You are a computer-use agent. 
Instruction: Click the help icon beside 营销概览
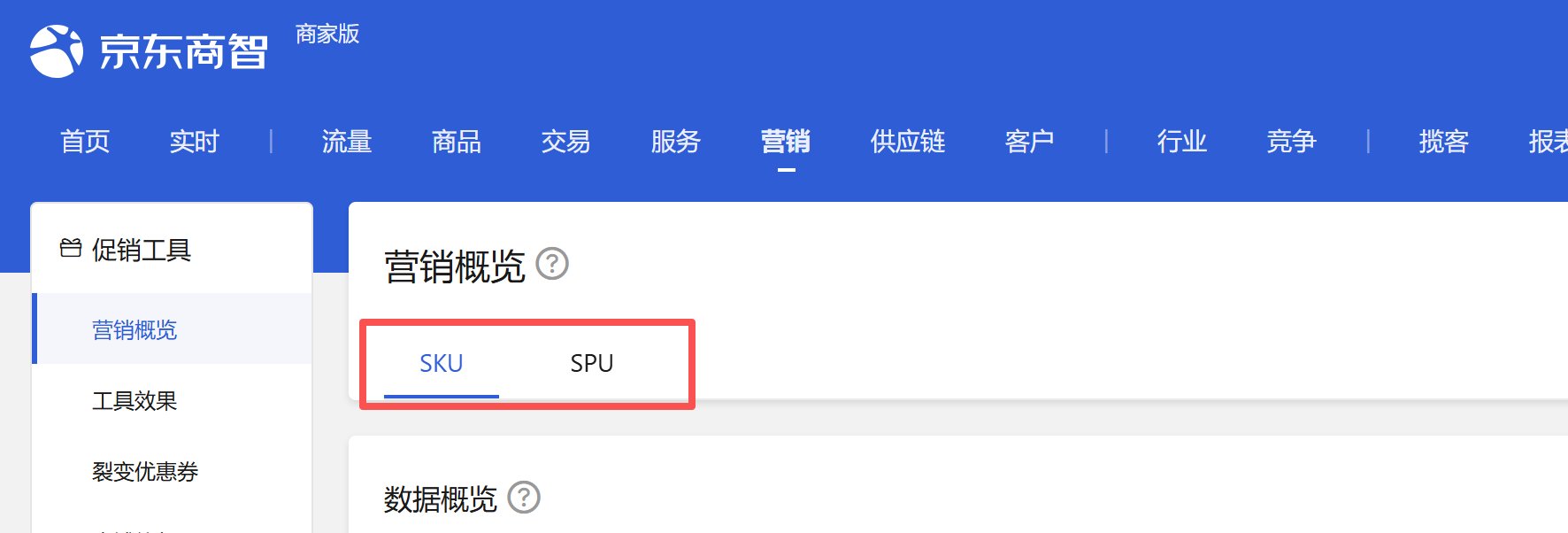tap(553, 264)
